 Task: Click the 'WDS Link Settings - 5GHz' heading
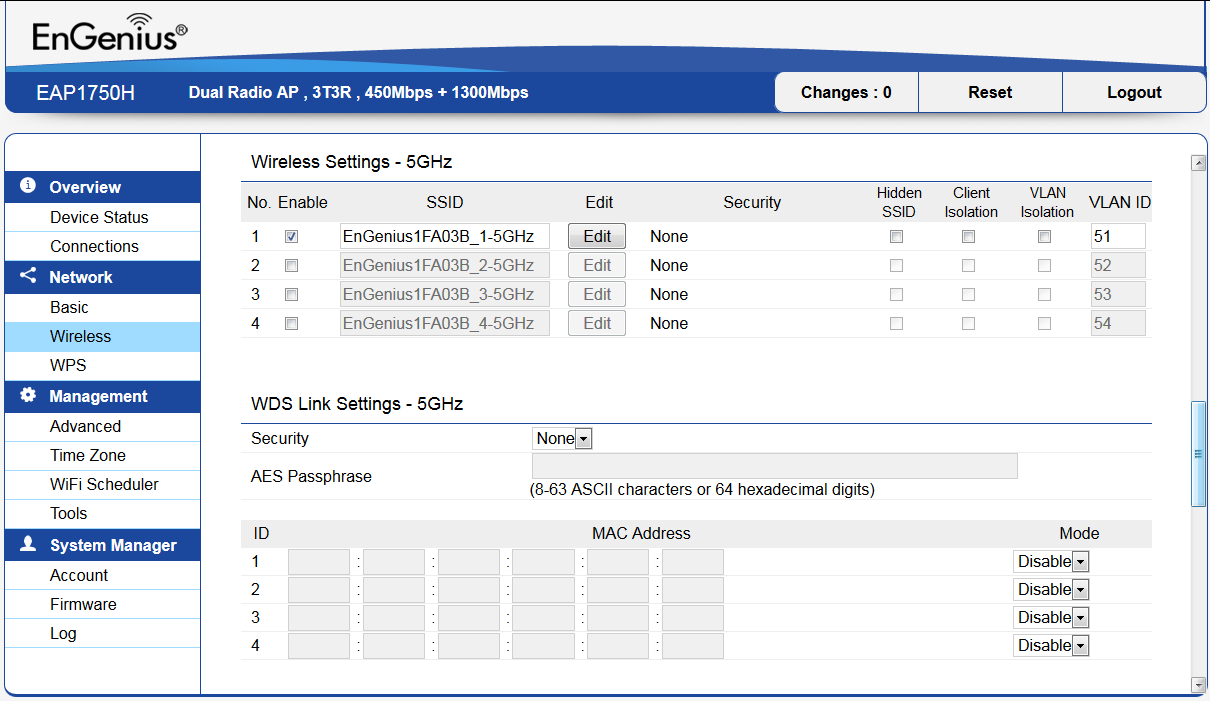coord(357,405)
